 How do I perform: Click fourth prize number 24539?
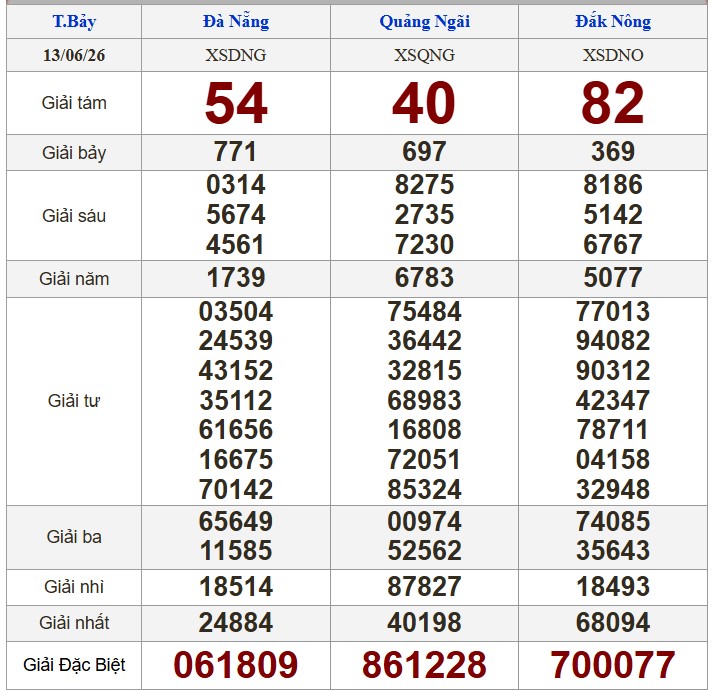(236, 341)
